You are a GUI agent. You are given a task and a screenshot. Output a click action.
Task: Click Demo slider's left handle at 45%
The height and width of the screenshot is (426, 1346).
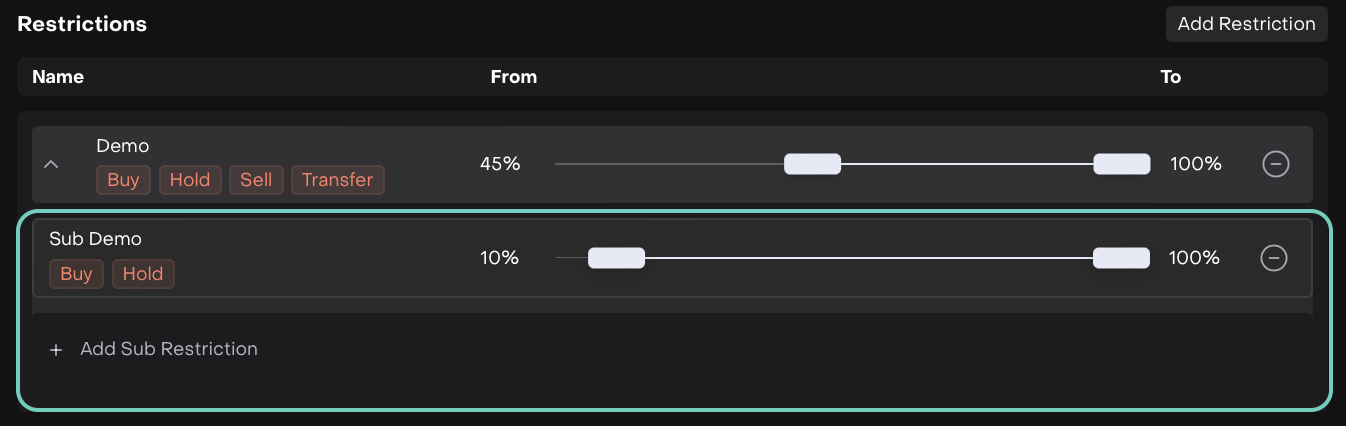click(x=812, y=164)
